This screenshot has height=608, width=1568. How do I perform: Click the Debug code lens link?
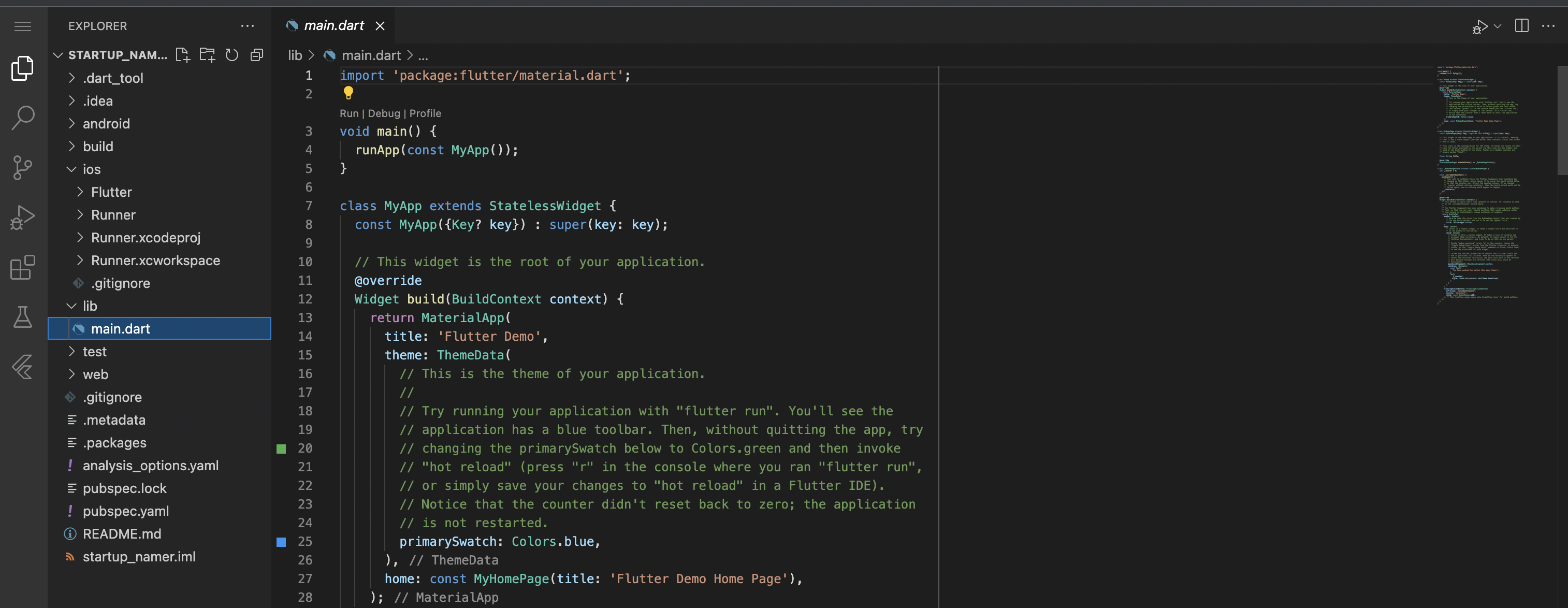coord(384,113)
